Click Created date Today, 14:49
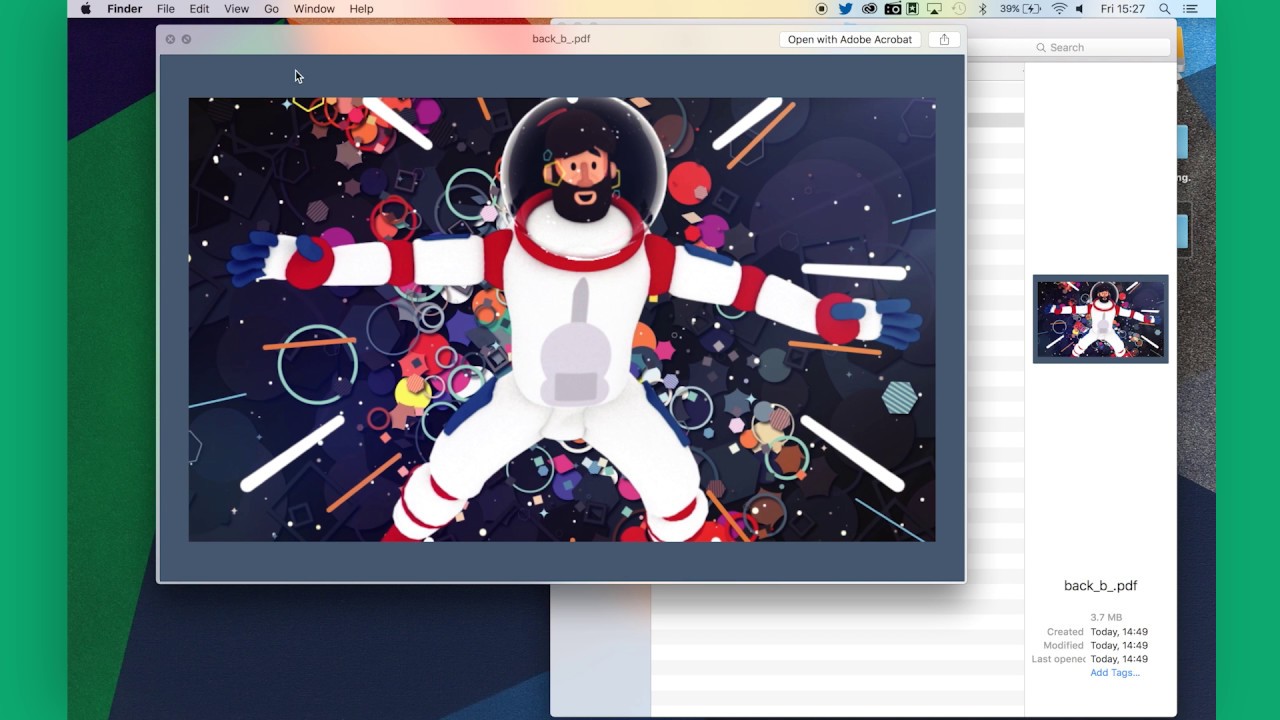Screen dimensions: 1280x720 coord(1119,632)
